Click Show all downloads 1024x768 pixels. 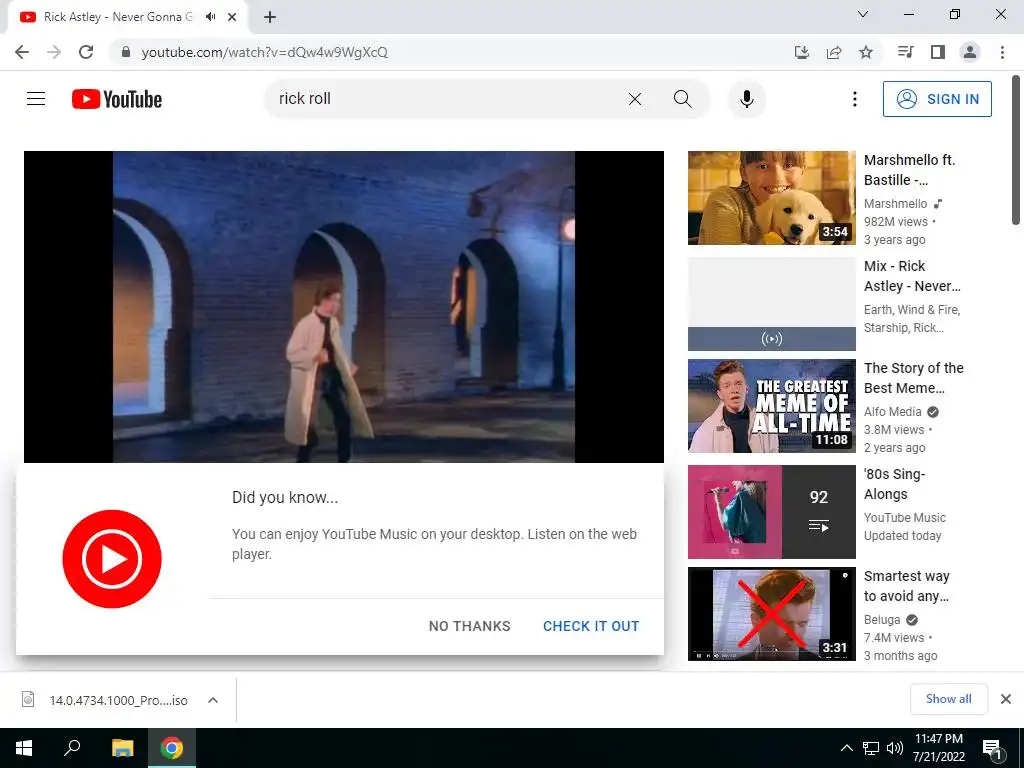coord(948,699)
